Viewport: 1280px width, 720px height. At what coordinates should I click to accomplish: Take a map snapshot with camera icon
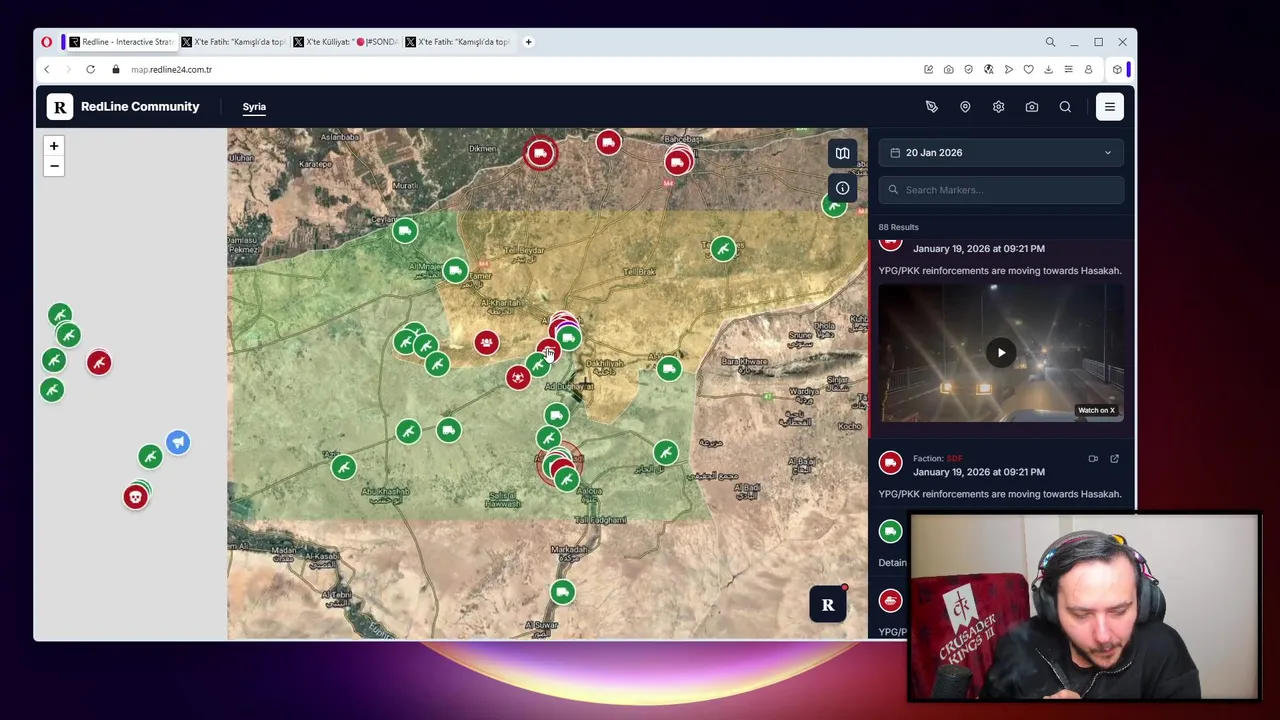[1032, 107]
